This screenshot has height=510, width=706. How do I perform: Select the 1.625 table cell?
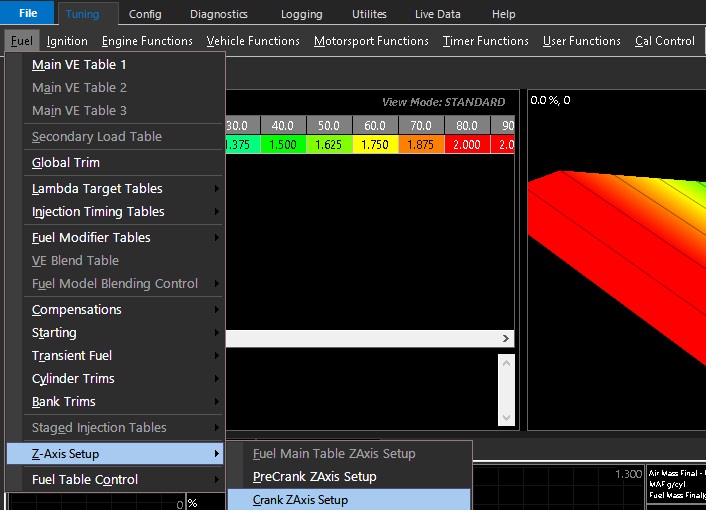click(x=329, y=144)
